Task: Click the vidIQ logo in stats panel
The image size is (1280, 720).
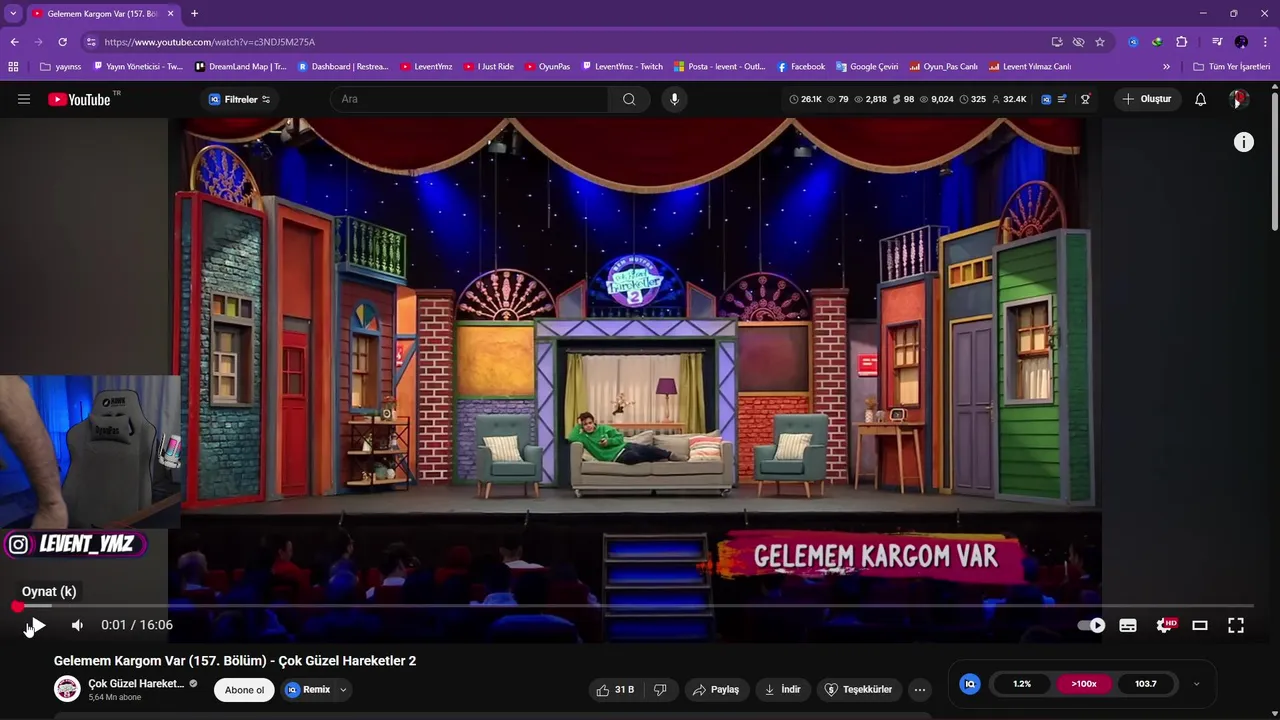Action: [969, 684]
